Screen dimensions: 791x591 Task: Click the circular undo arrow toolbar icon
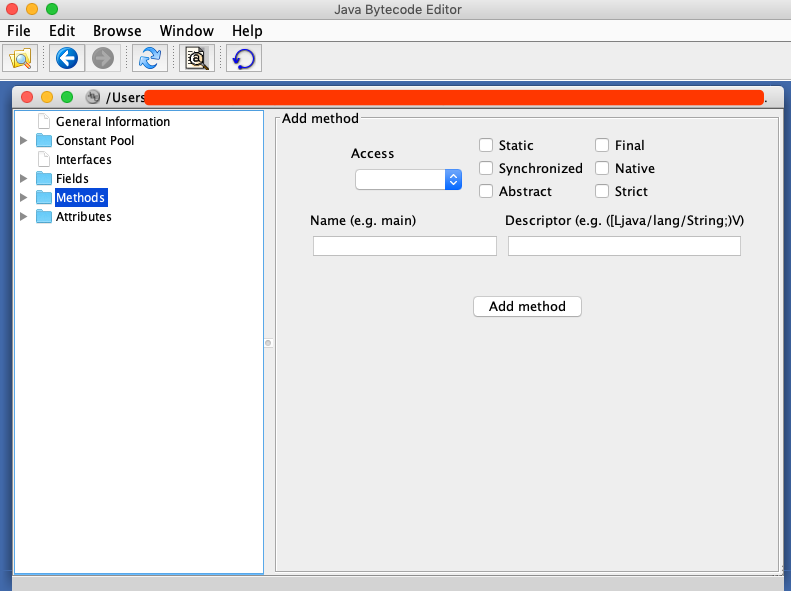click(243, 59)
